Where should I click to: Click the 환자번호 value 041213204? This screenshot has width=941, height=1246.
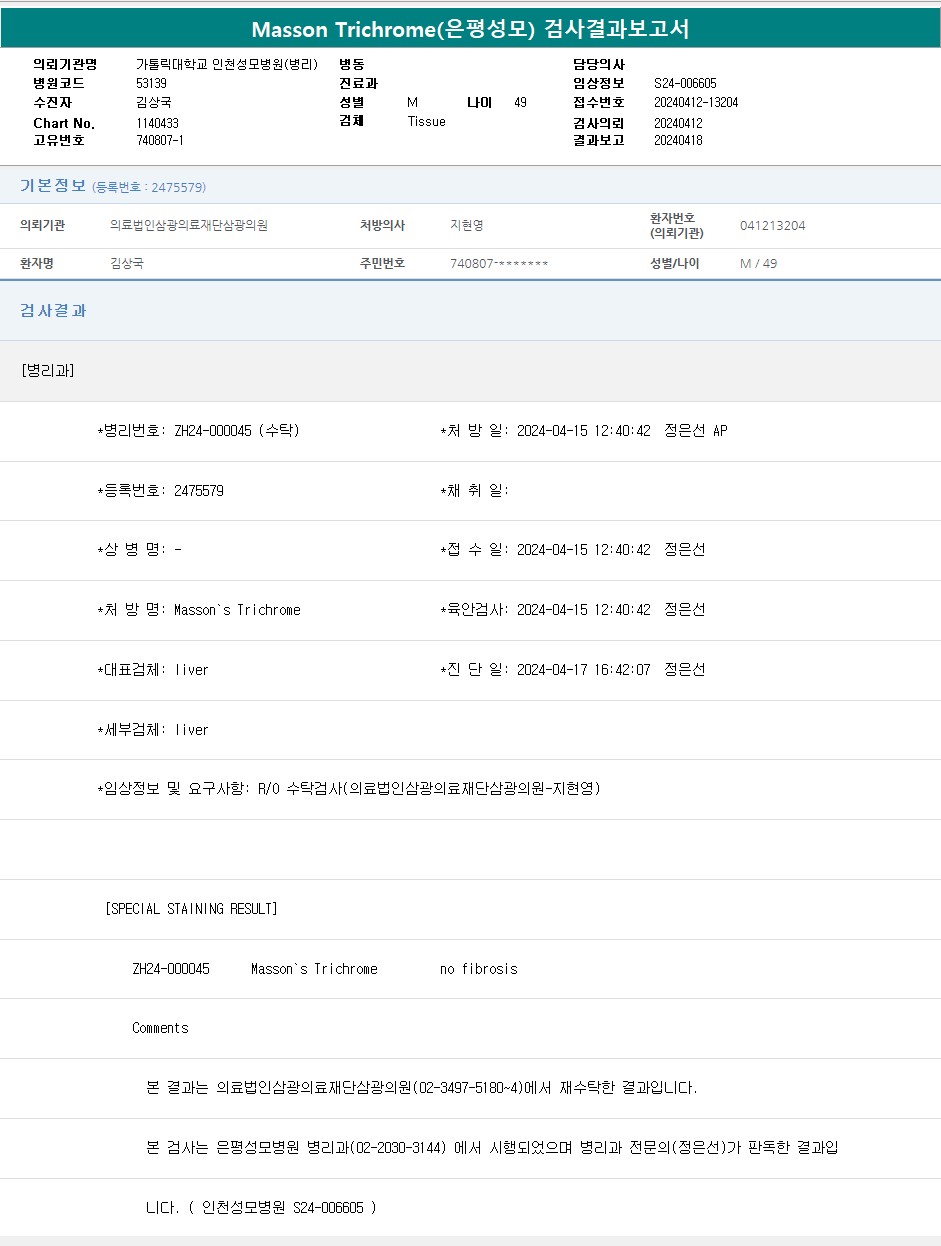772,226
